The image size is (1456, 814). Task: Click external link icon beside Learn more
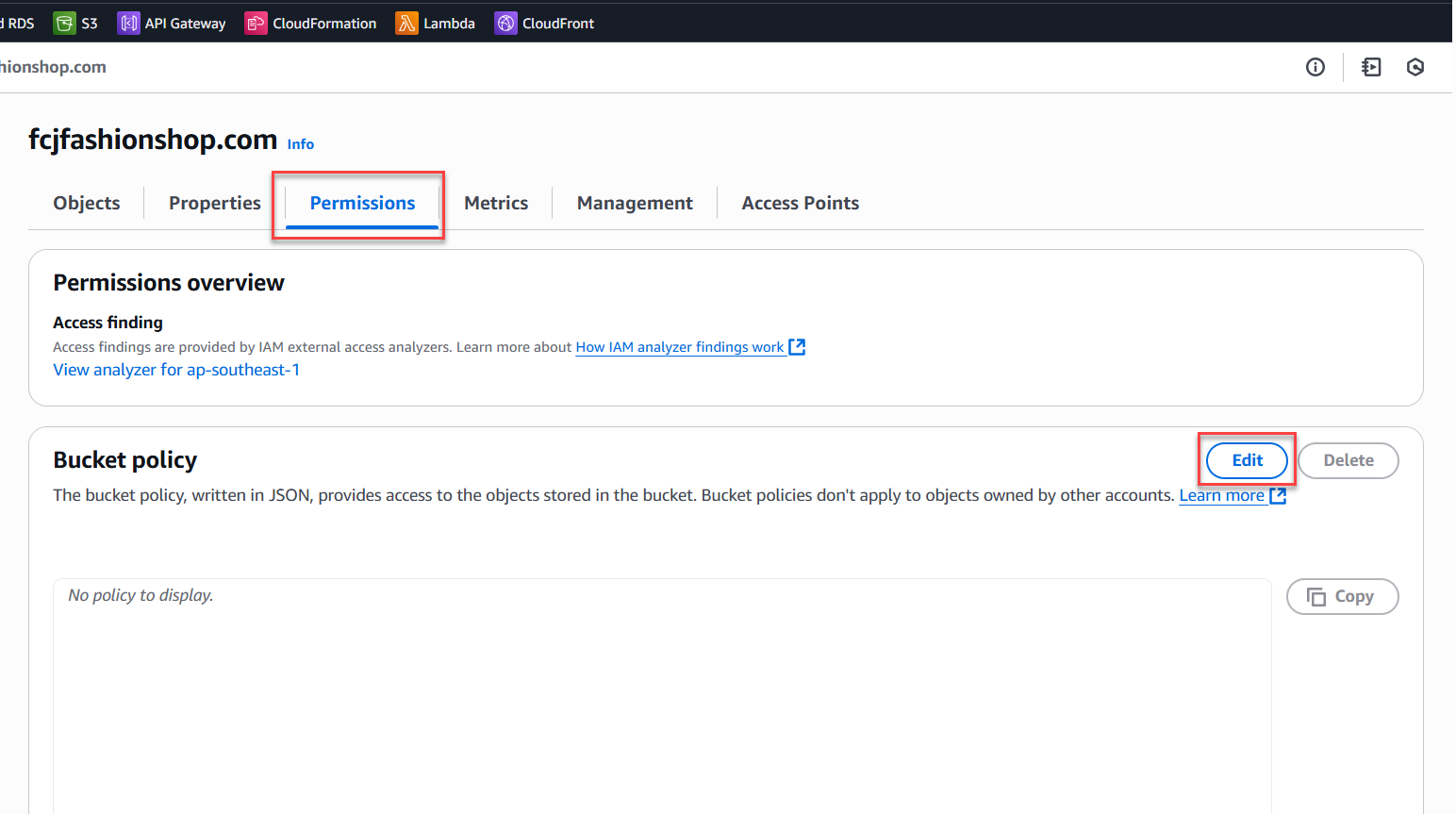pyautogui.click(x=1278, y=495)
